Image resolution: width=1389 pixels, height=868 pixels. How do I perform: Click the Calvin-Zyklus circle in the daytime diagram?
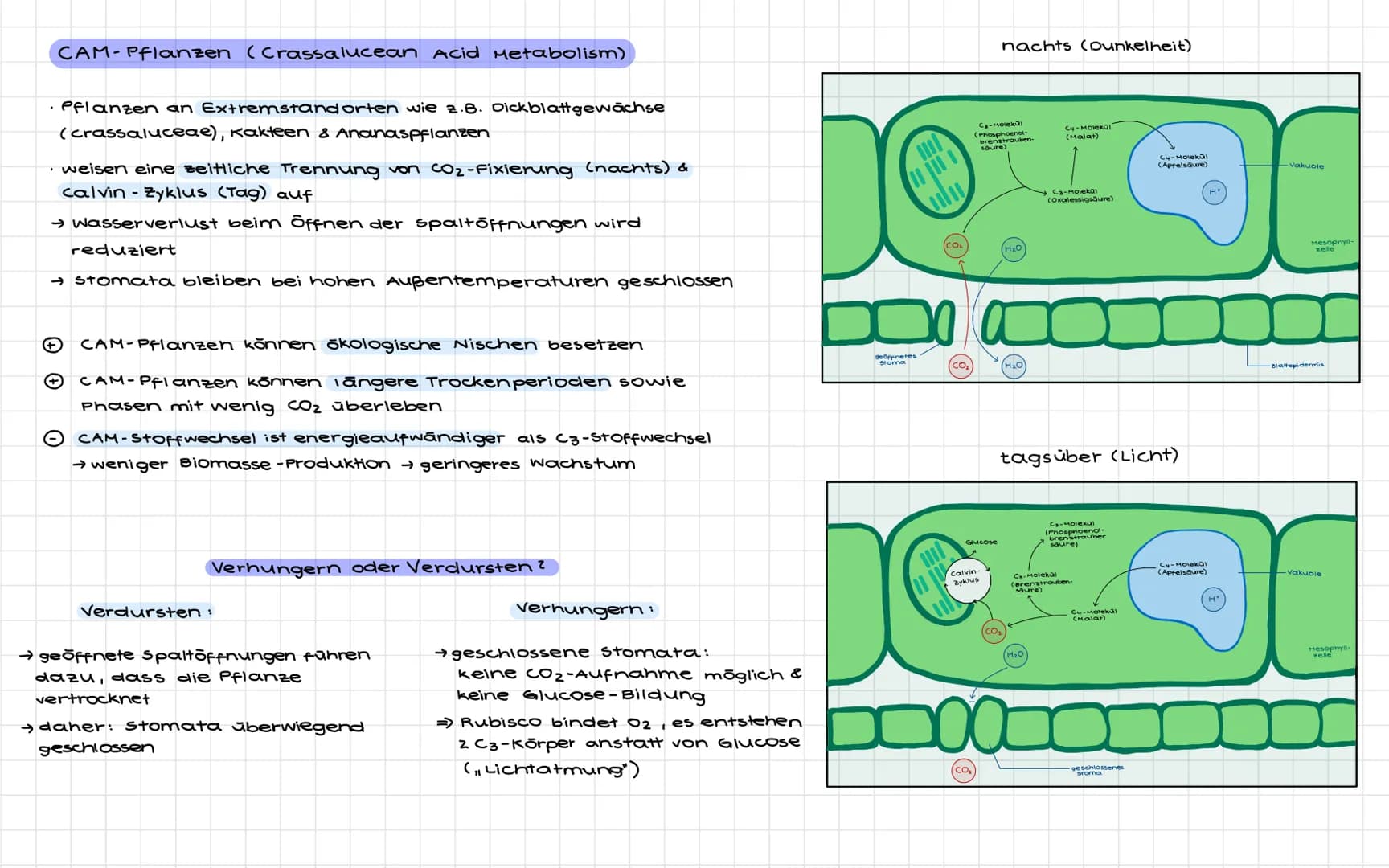coord(967,579)
